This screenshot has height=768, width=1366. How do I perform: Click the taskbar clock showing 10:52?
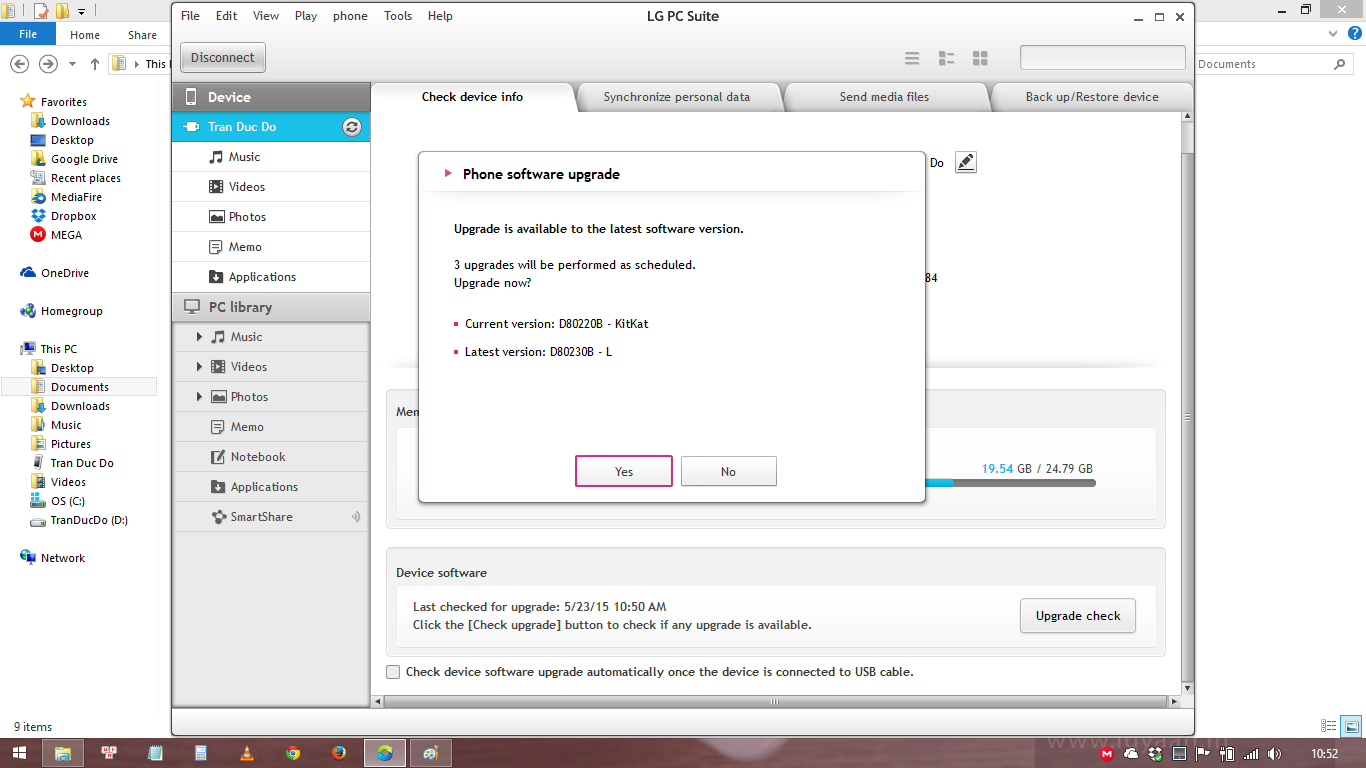[1324, 753]
